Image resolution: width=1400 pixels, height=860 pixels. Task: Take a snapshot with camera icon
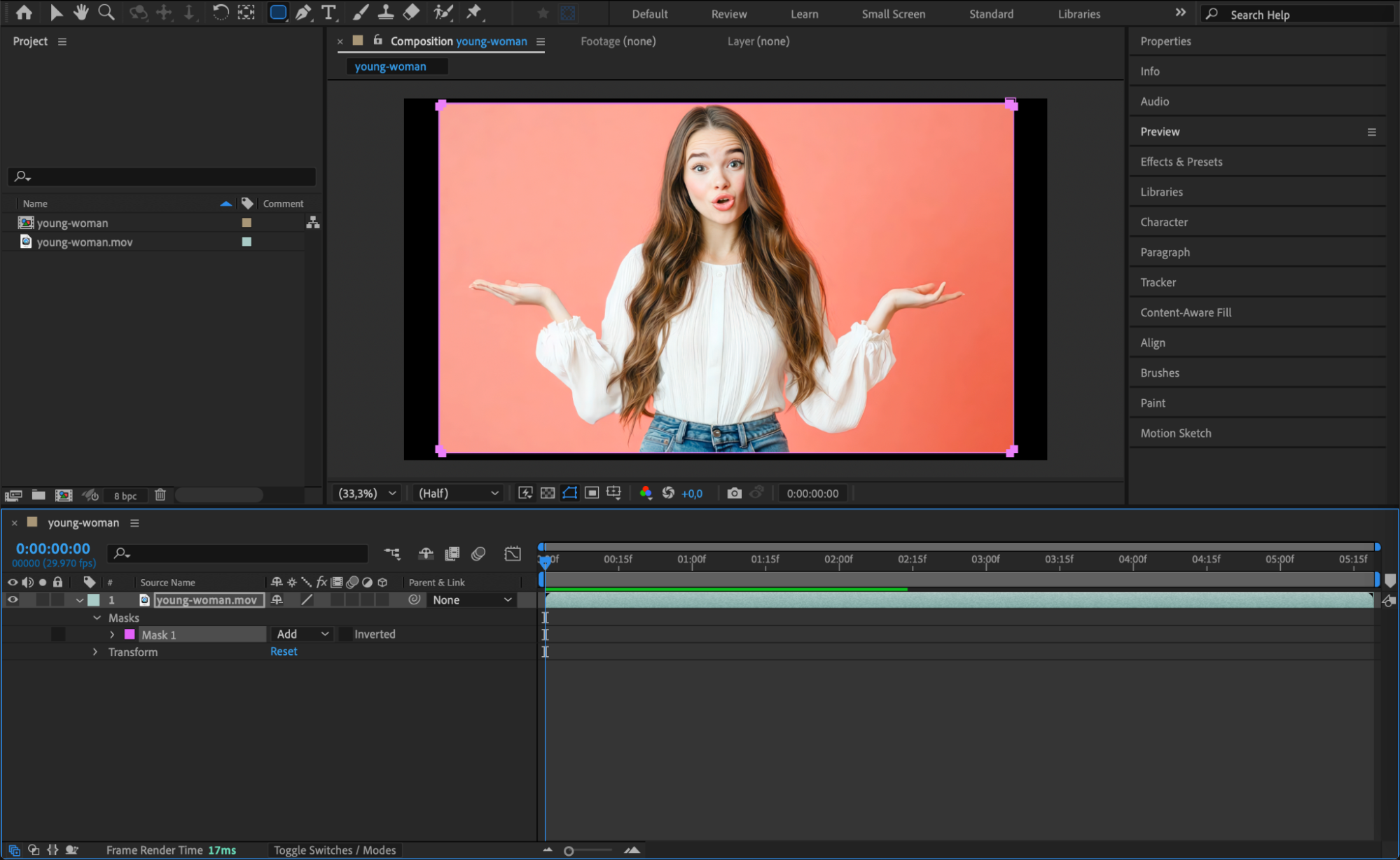pos(734,493)
